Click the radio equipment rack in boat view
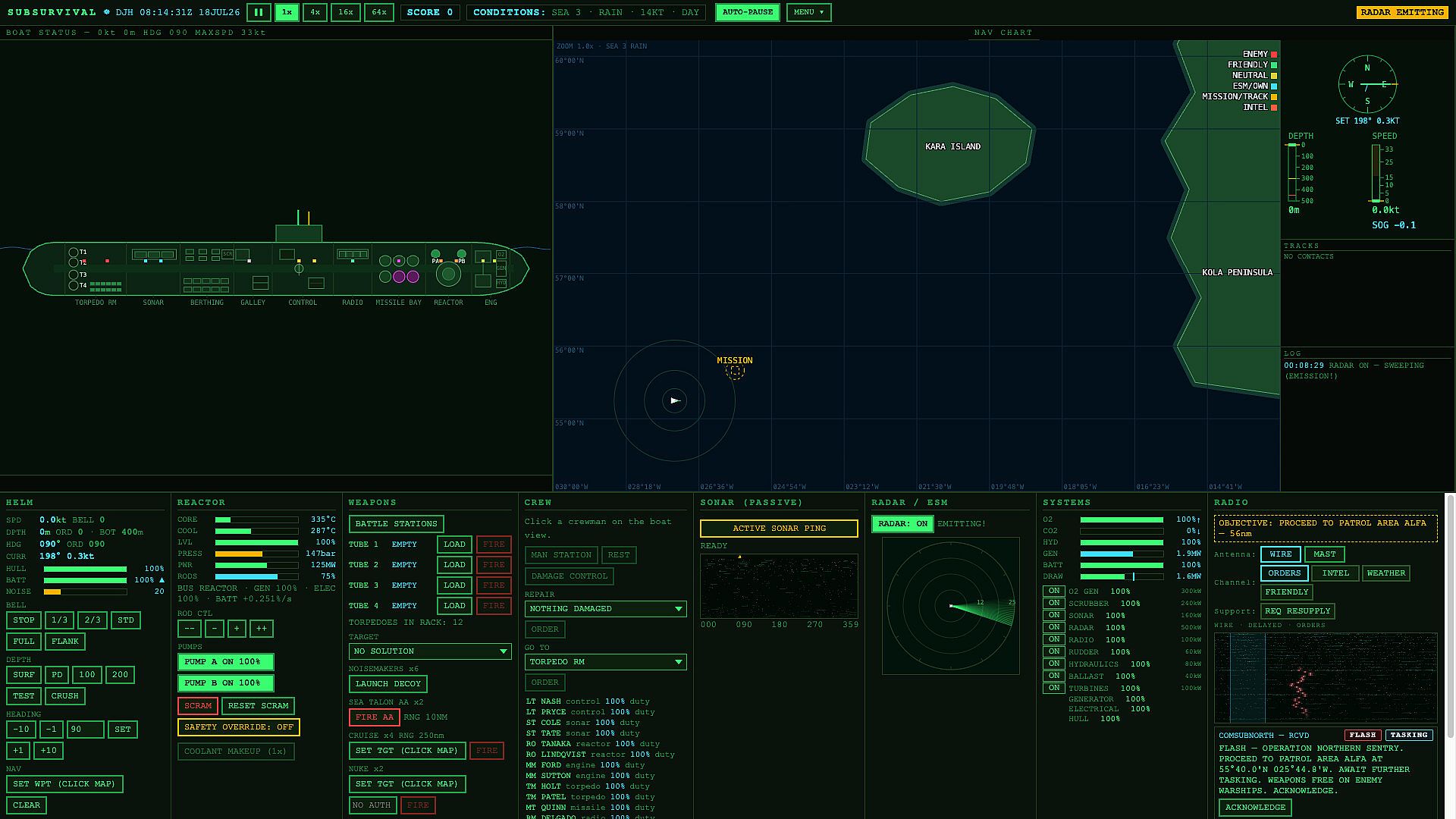 [x=353, y=254]
